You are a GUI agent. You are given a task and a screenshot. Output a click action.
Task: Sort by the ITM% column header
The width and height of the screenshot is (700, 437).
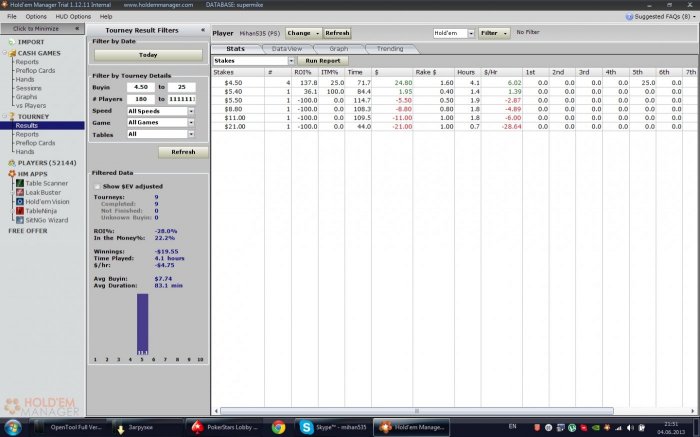(x=331, y=72)
